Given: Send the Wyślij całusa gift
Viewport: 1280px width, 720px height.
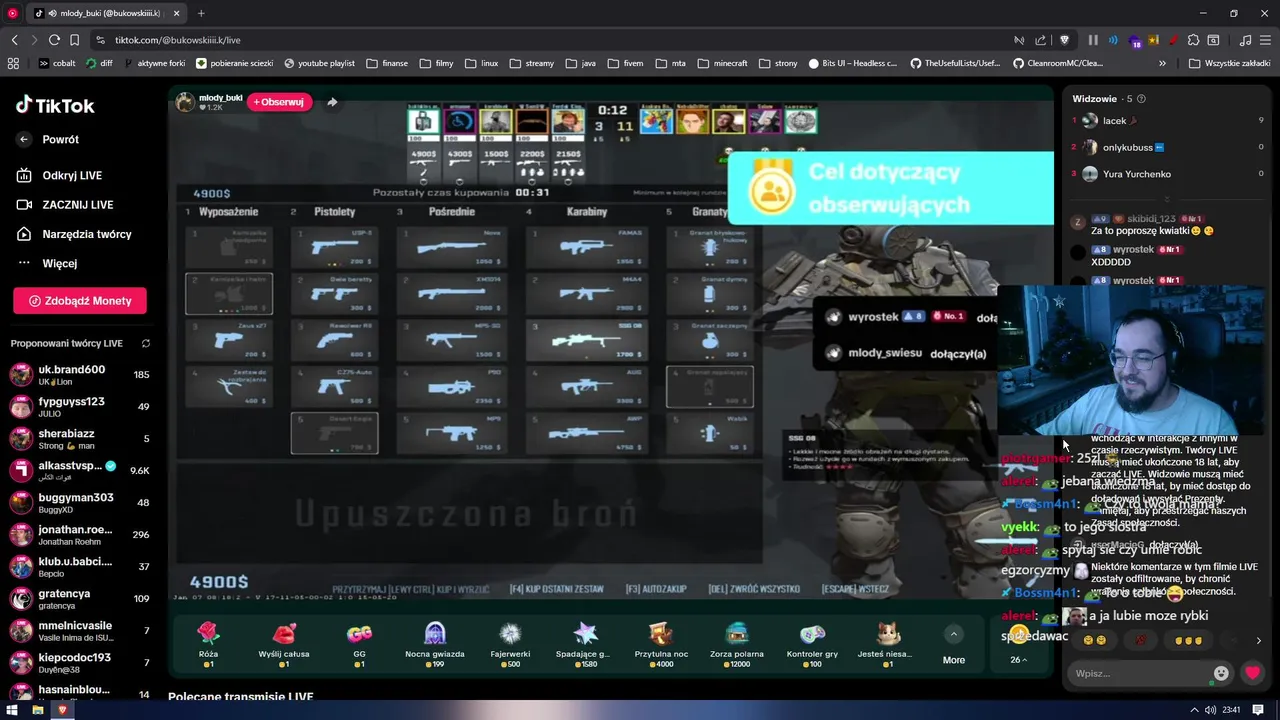Looking at the screenshot, I should pyautogui.click(x=284, y=643).
